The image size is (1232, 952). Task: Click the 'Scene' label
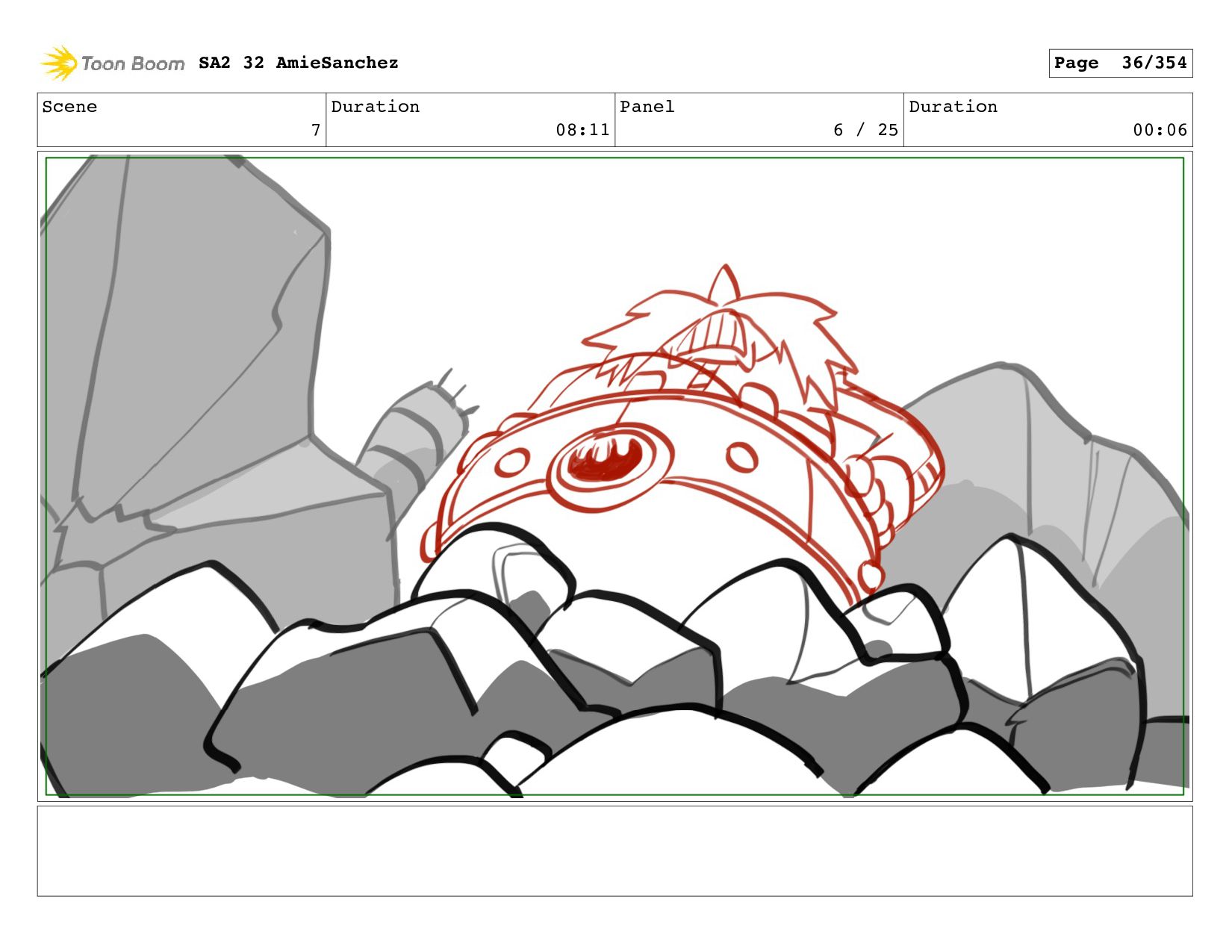click(x=69, y=107)
